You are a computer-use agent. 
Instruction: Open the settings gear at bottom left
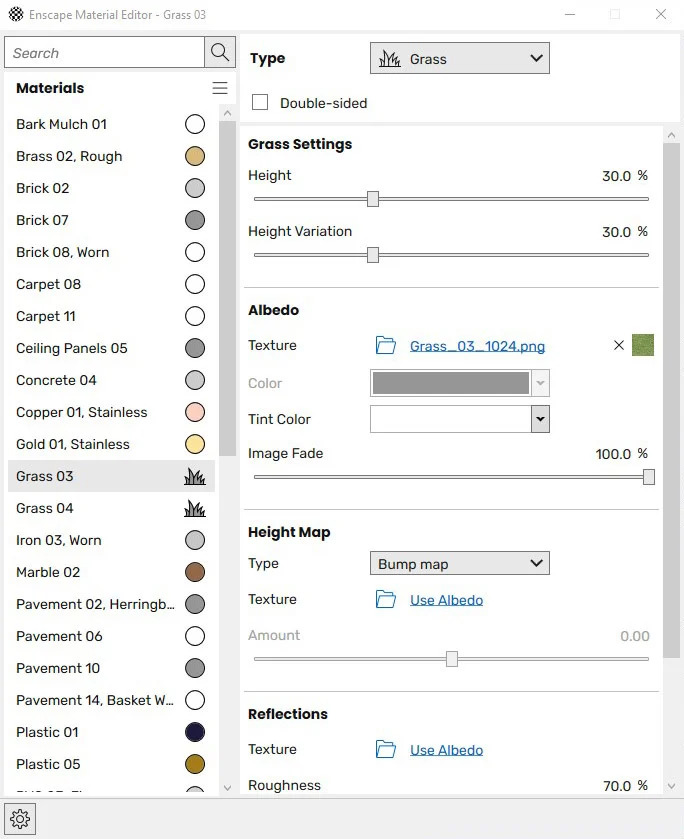(x=20, y=818)
